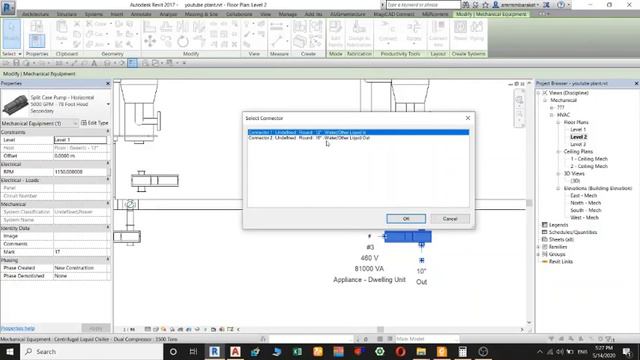The width and height of the screenshot is (640, 360).
Task: Click the Piping icon in Create Systems
Action: coord(476,31)
